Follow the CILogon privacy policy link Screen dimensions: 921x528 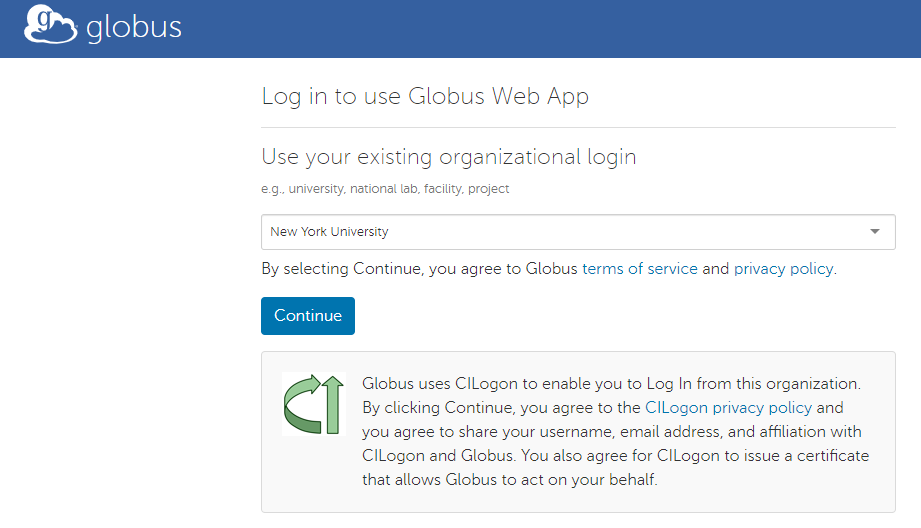click(x=728, y=408)
